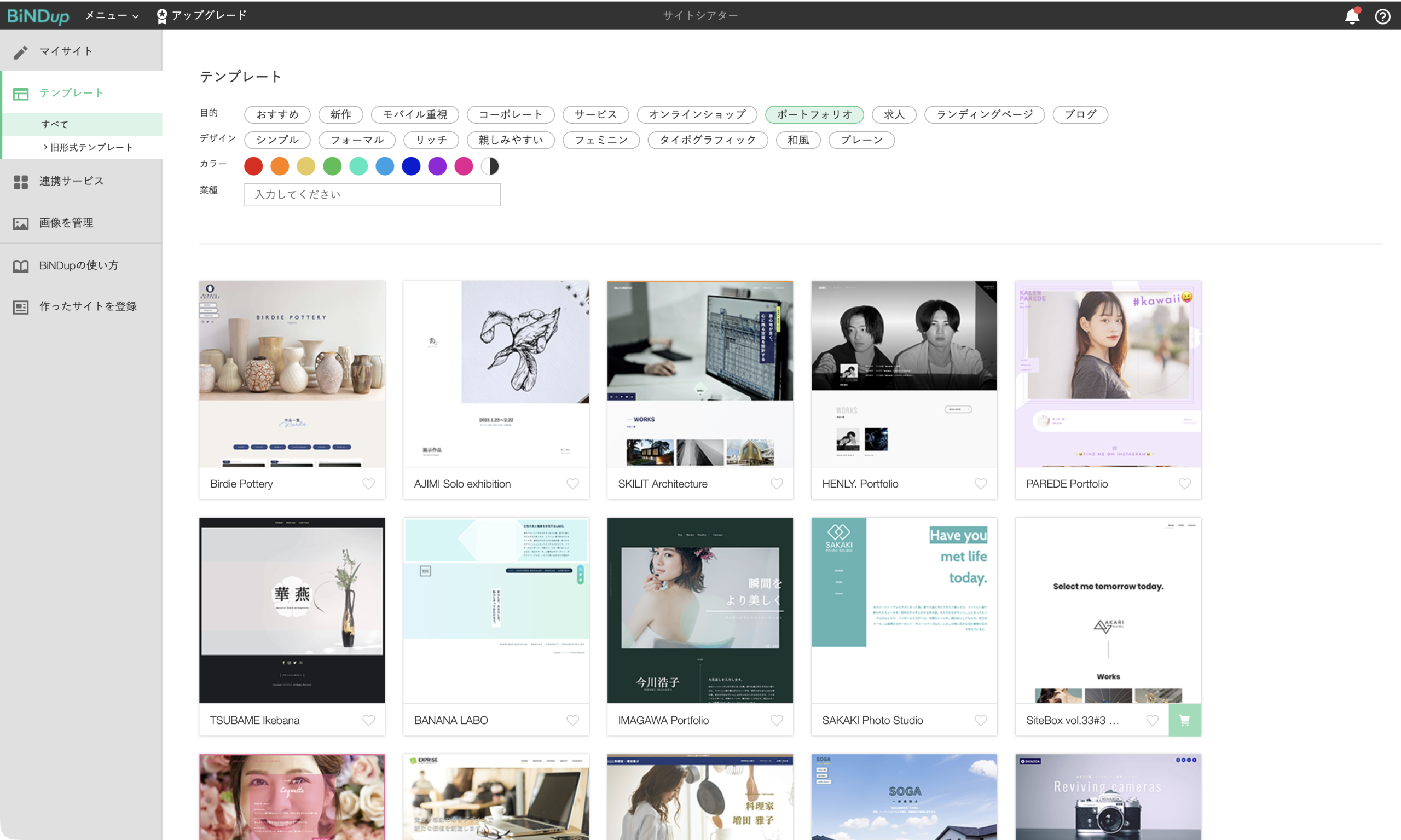Favorite the Birdie Pottery template
Screen dimensions: 1401x840
click(x=368, y=484)
